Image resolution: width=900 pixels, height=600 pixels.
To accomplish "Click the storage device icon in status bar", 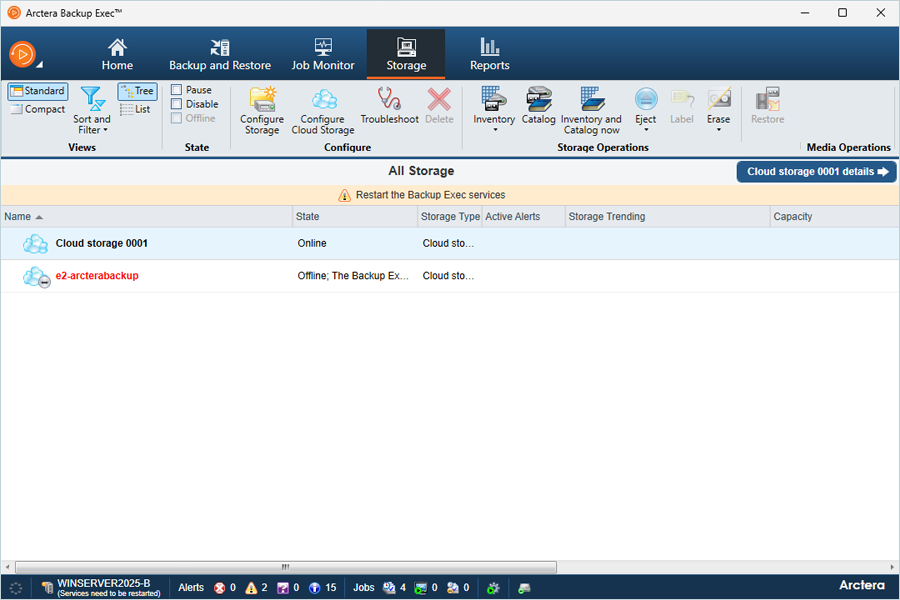I will click(524, 588).
